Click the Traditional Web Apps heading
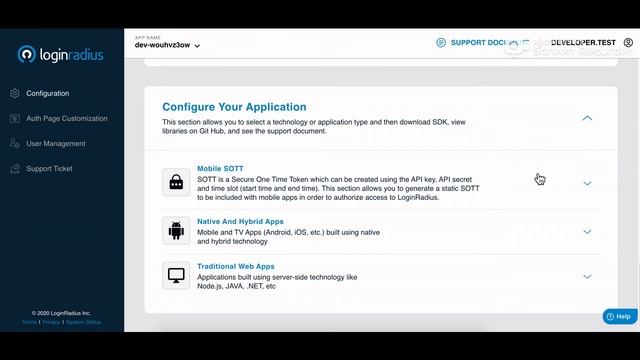This screenshot has width=640, height=360. (236, 267)
